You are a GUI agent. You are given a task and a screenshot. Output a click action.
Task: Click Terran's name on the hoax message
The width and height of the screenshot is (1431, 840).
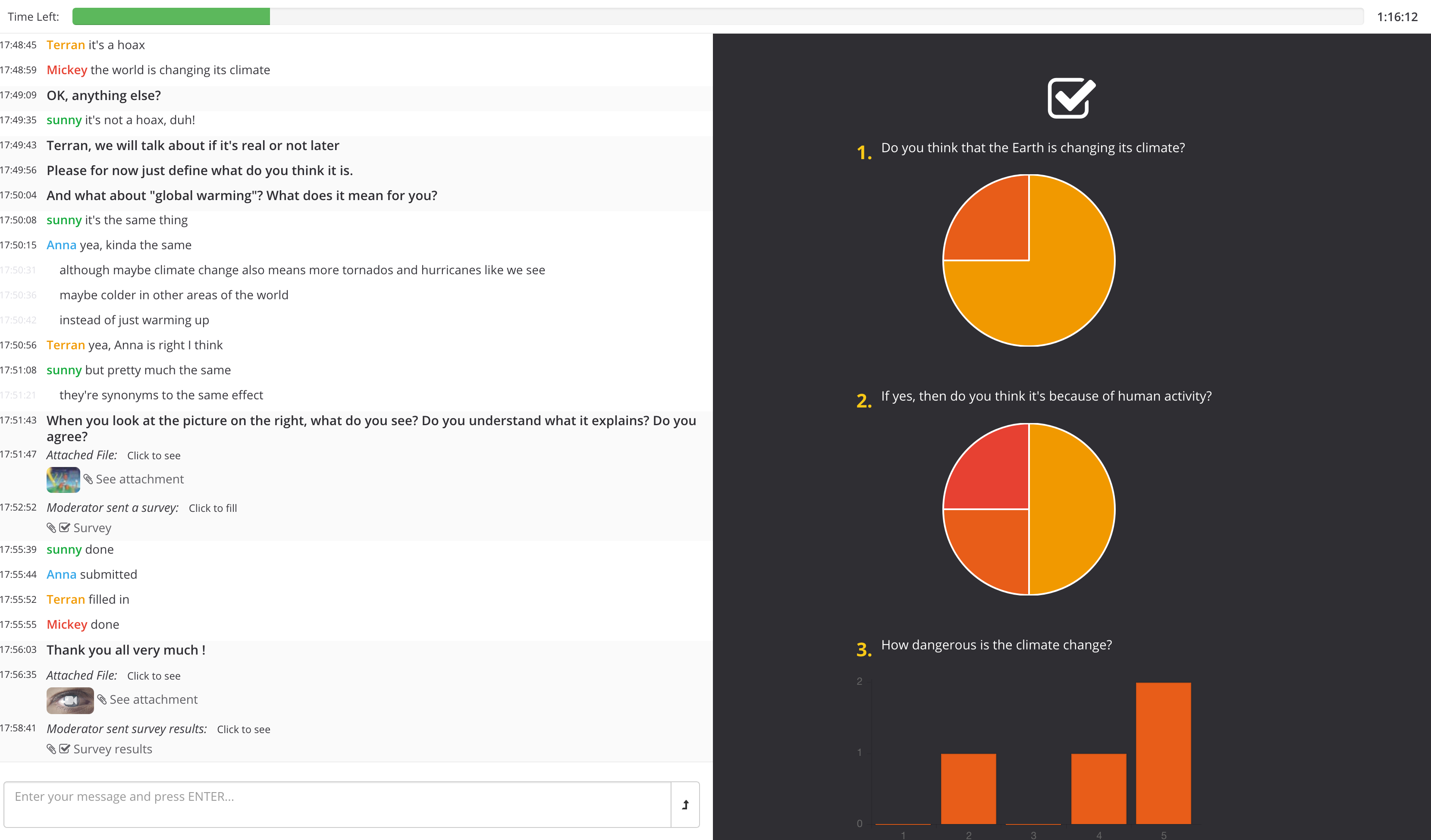(66, 45)
